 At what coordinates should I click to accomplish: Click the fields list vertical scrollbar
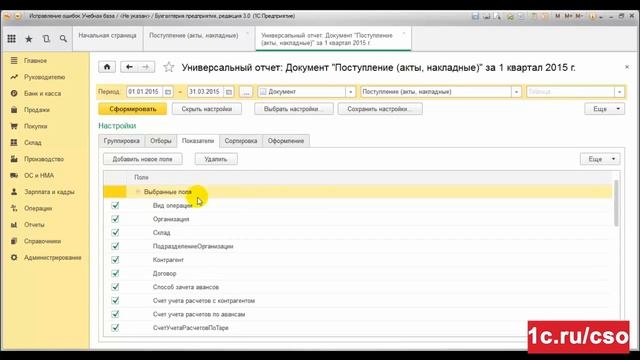click(x=616, y=204)
